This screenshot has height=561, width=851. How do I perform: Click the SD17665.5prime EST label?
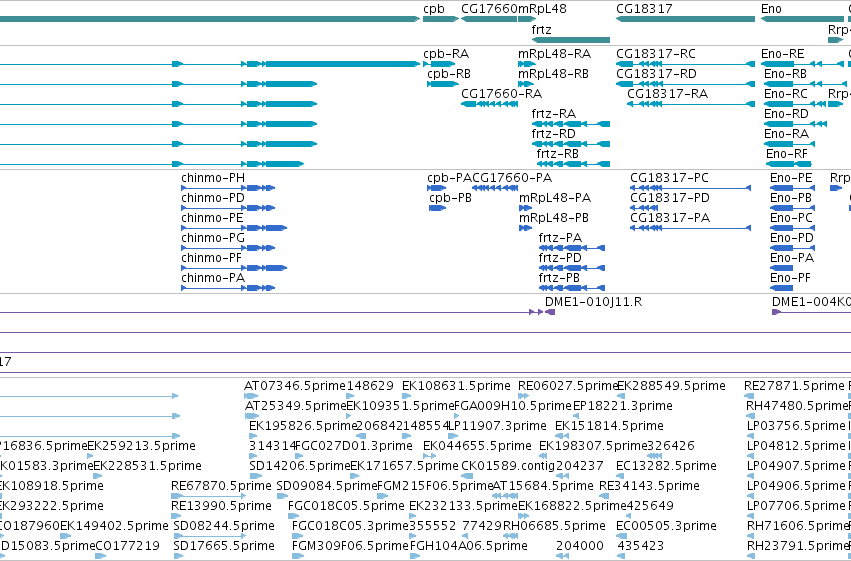point(224,546)
